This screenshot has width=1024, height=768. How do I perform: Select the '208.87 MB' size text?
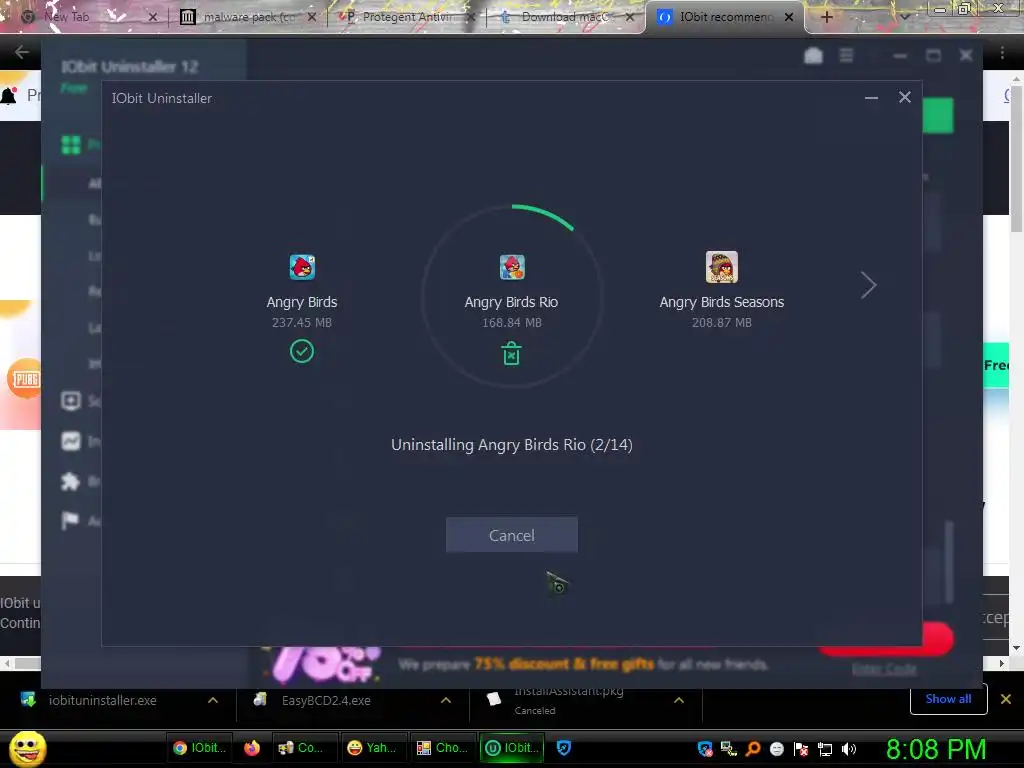point(722,323)
